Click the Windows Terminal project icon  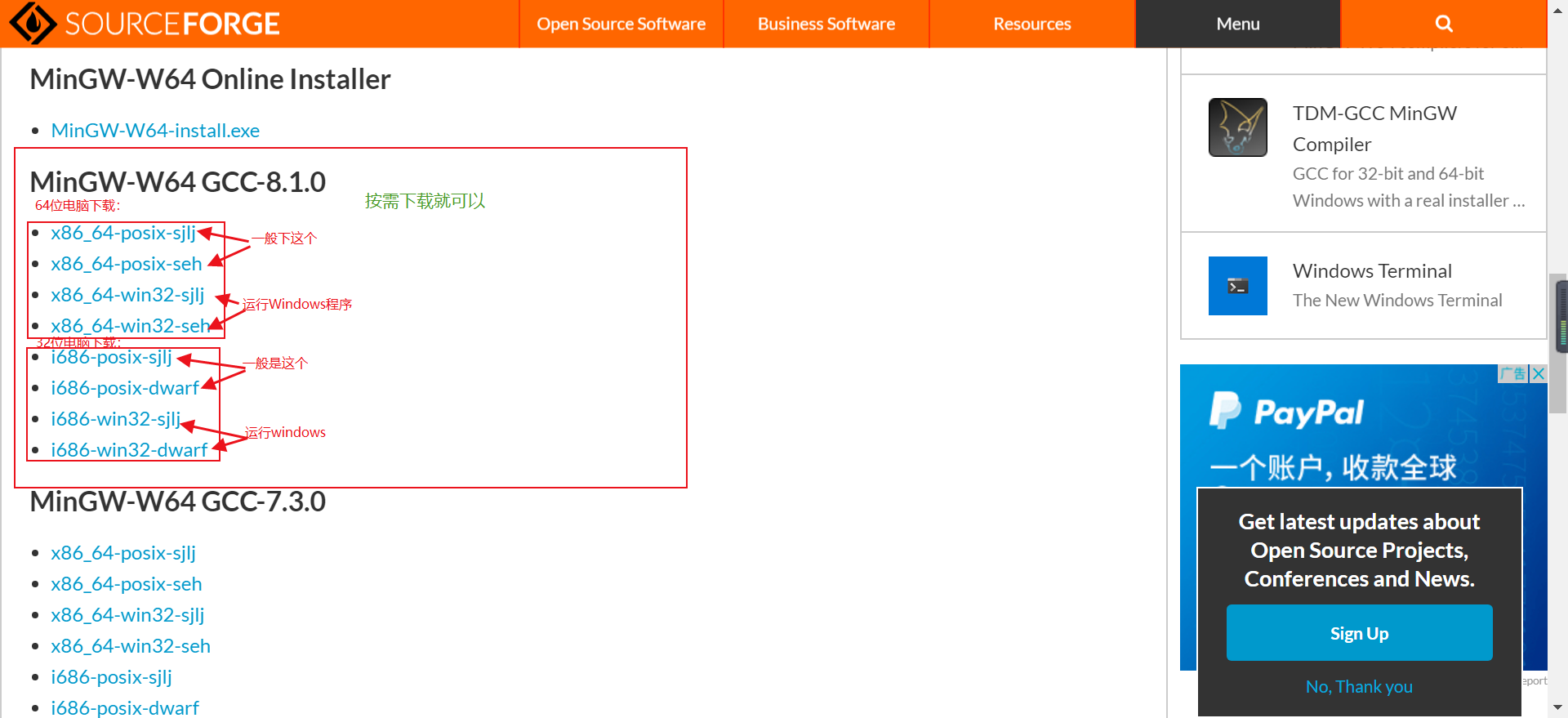1238,286
